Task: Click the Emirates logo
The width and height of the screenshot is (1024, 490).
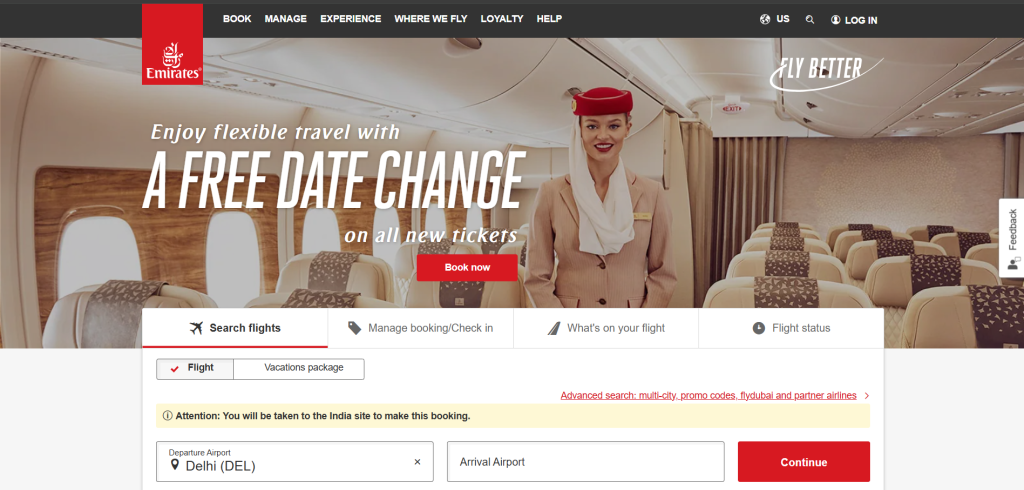Action: tap(172, 44)
